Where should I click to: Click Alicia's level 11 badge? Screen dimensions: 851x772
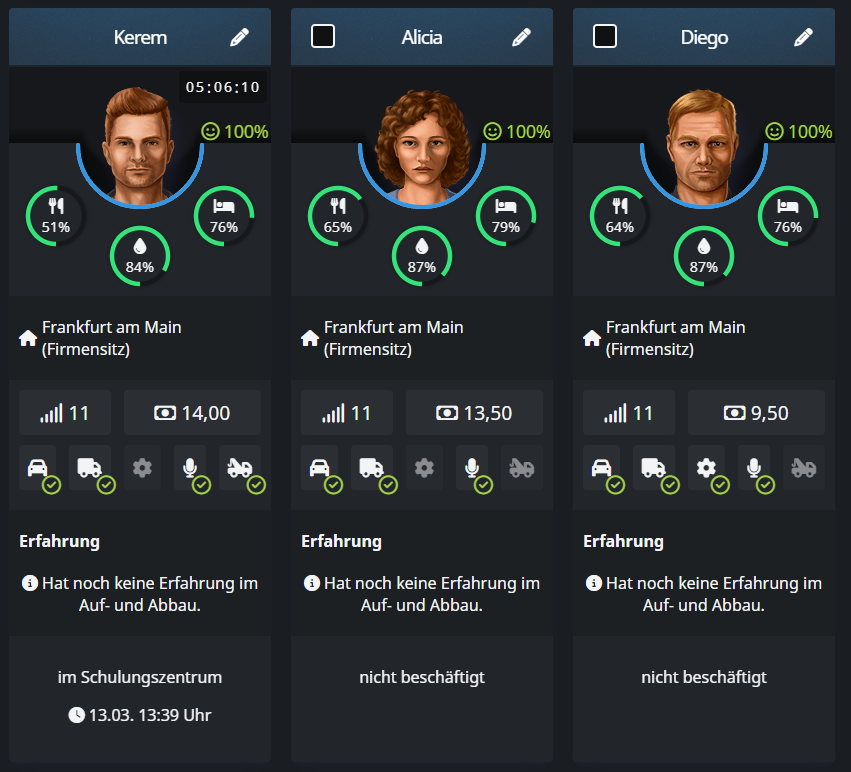point(347,413)
